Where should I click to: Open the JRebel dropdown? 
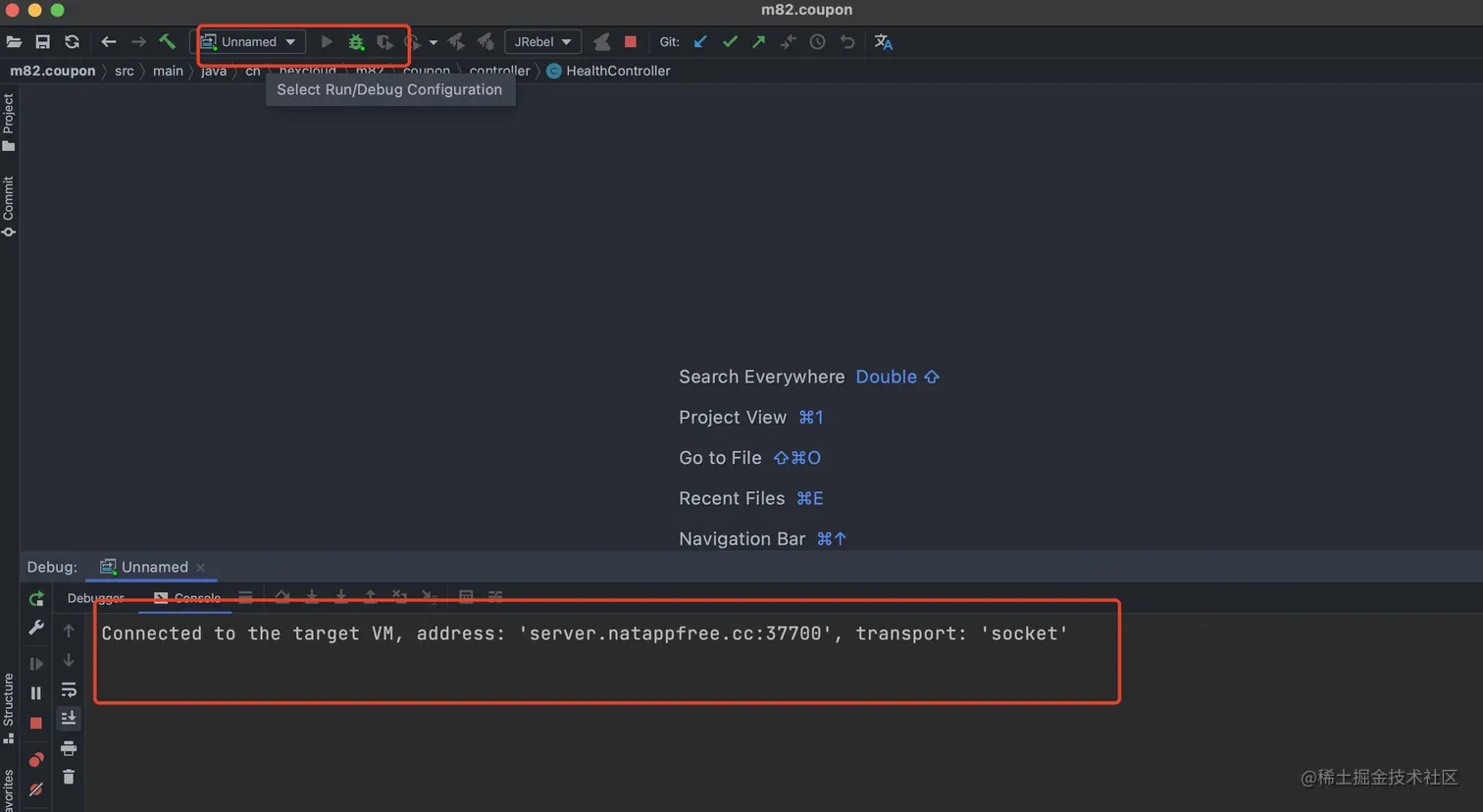point(542,42)
